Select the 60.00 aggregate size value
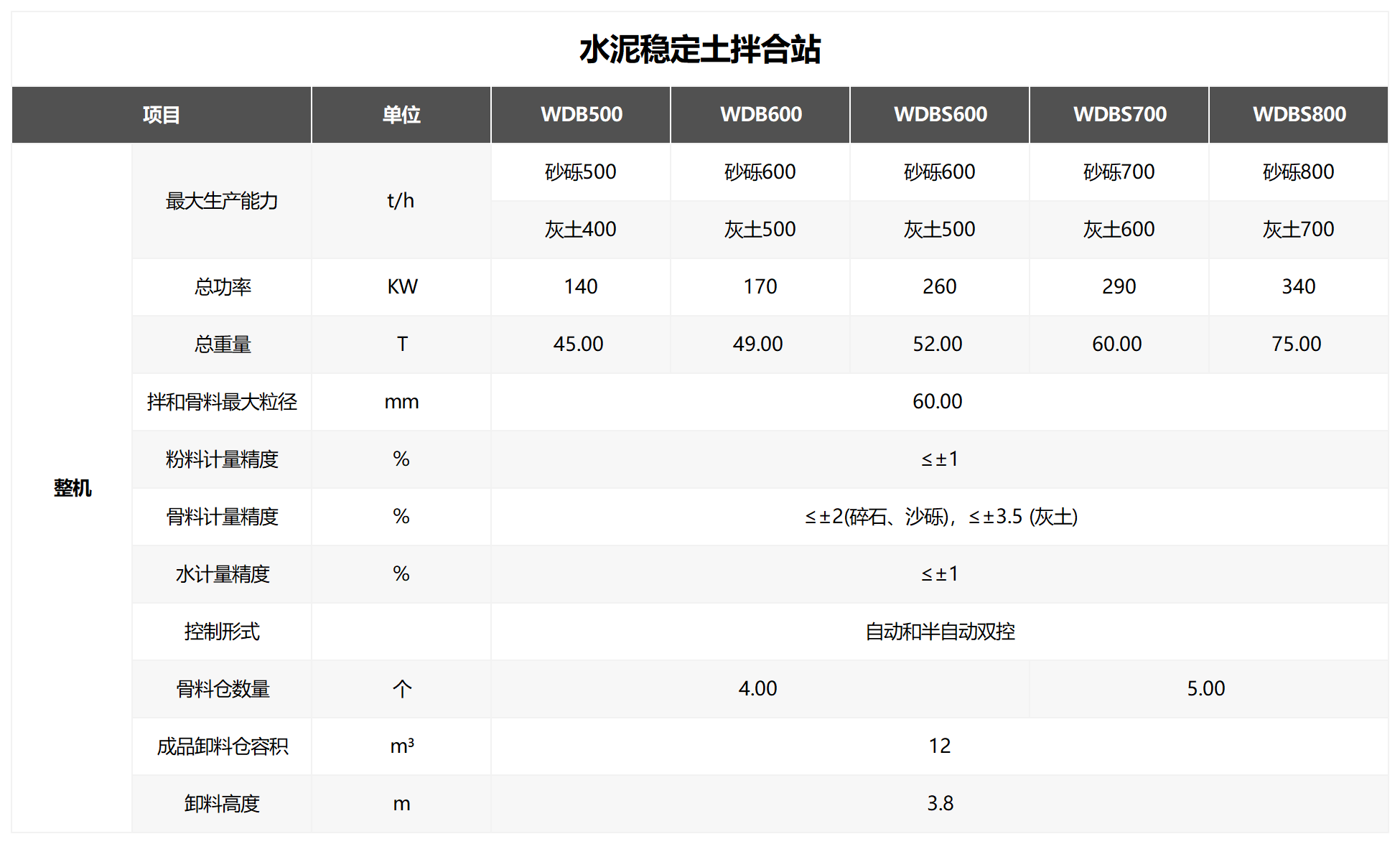 tap(939, 401)
